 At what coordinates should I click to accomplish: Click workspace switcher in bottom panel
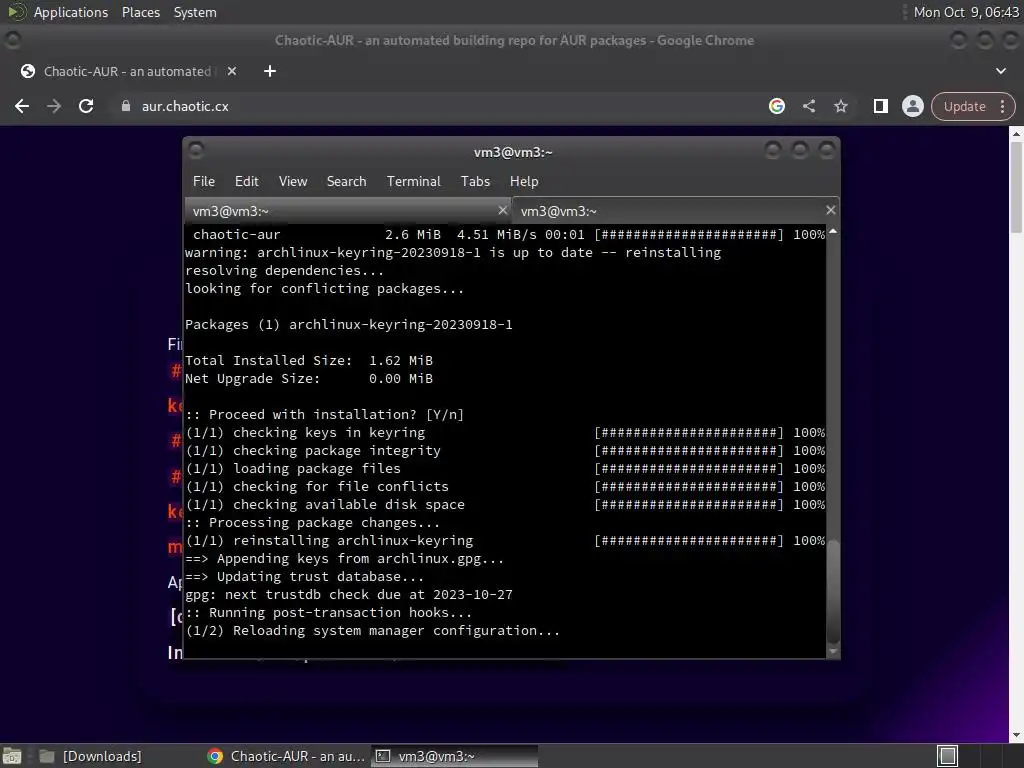[948, 756]
